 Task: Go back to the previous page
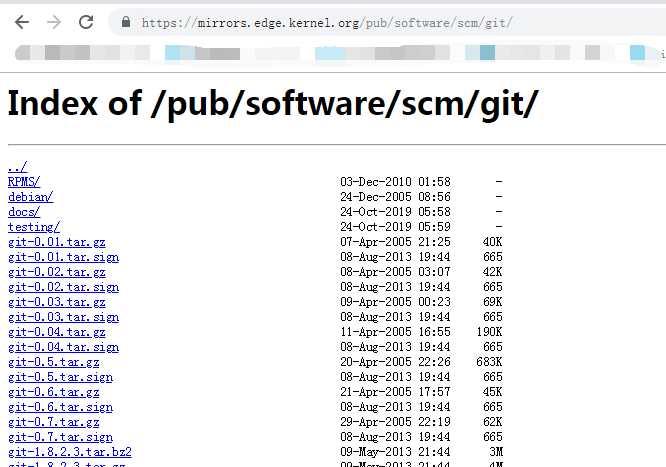(22, 22)
